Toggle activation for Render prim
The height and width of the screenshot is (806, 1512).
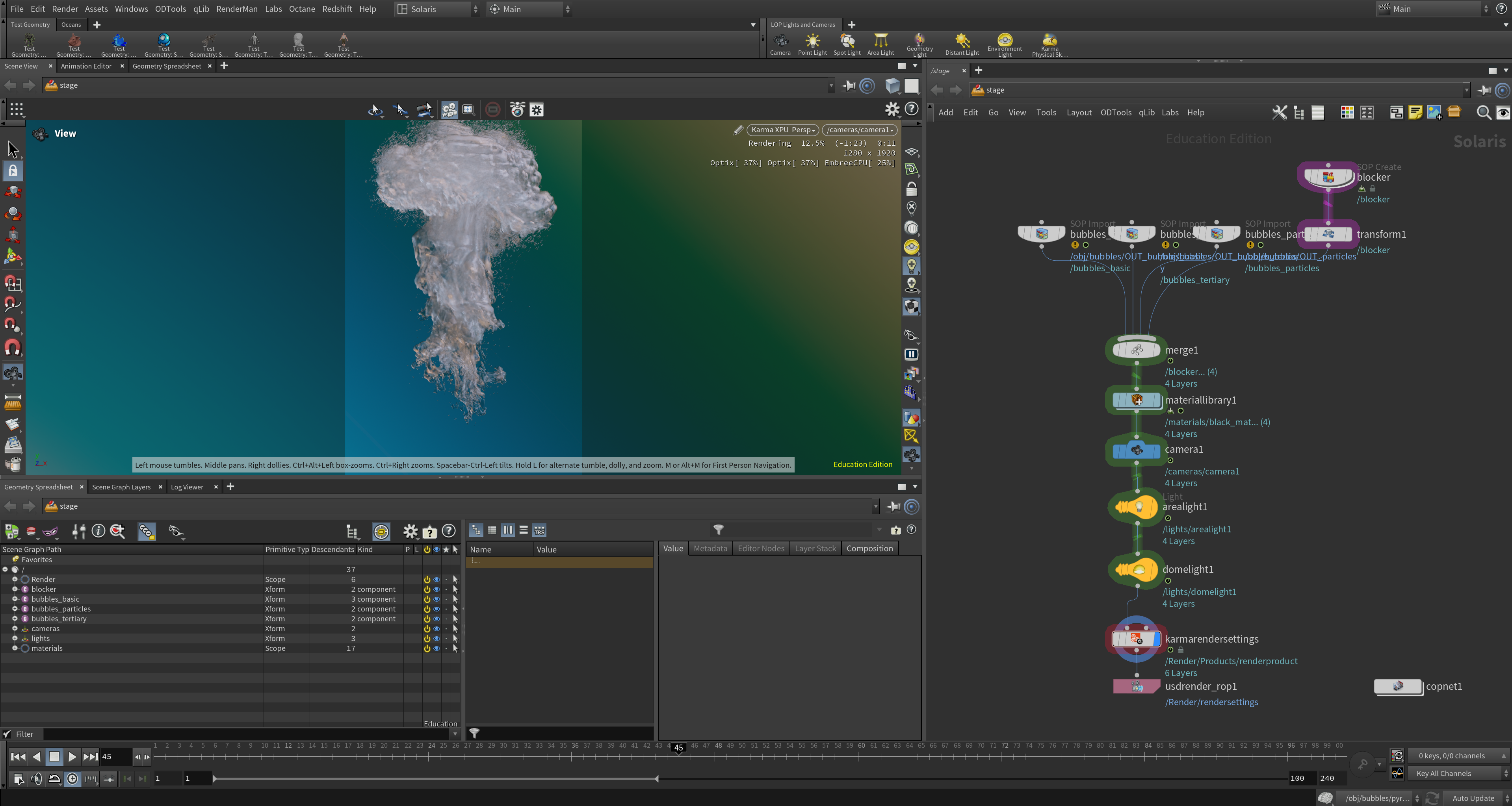(x=427, y=580)
